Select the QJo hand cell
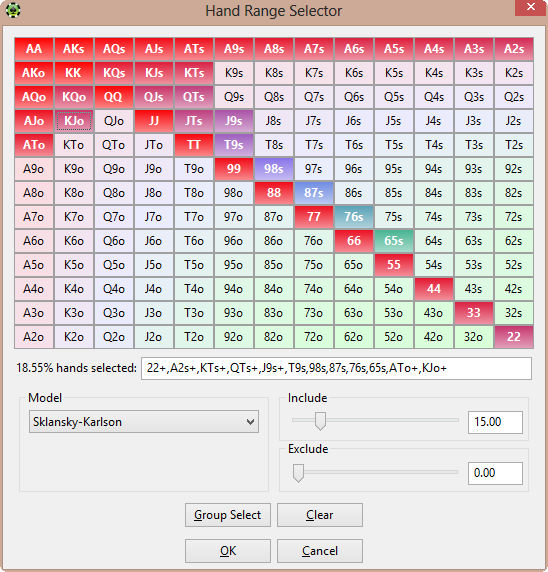The image size is (548, 572). 114,121
